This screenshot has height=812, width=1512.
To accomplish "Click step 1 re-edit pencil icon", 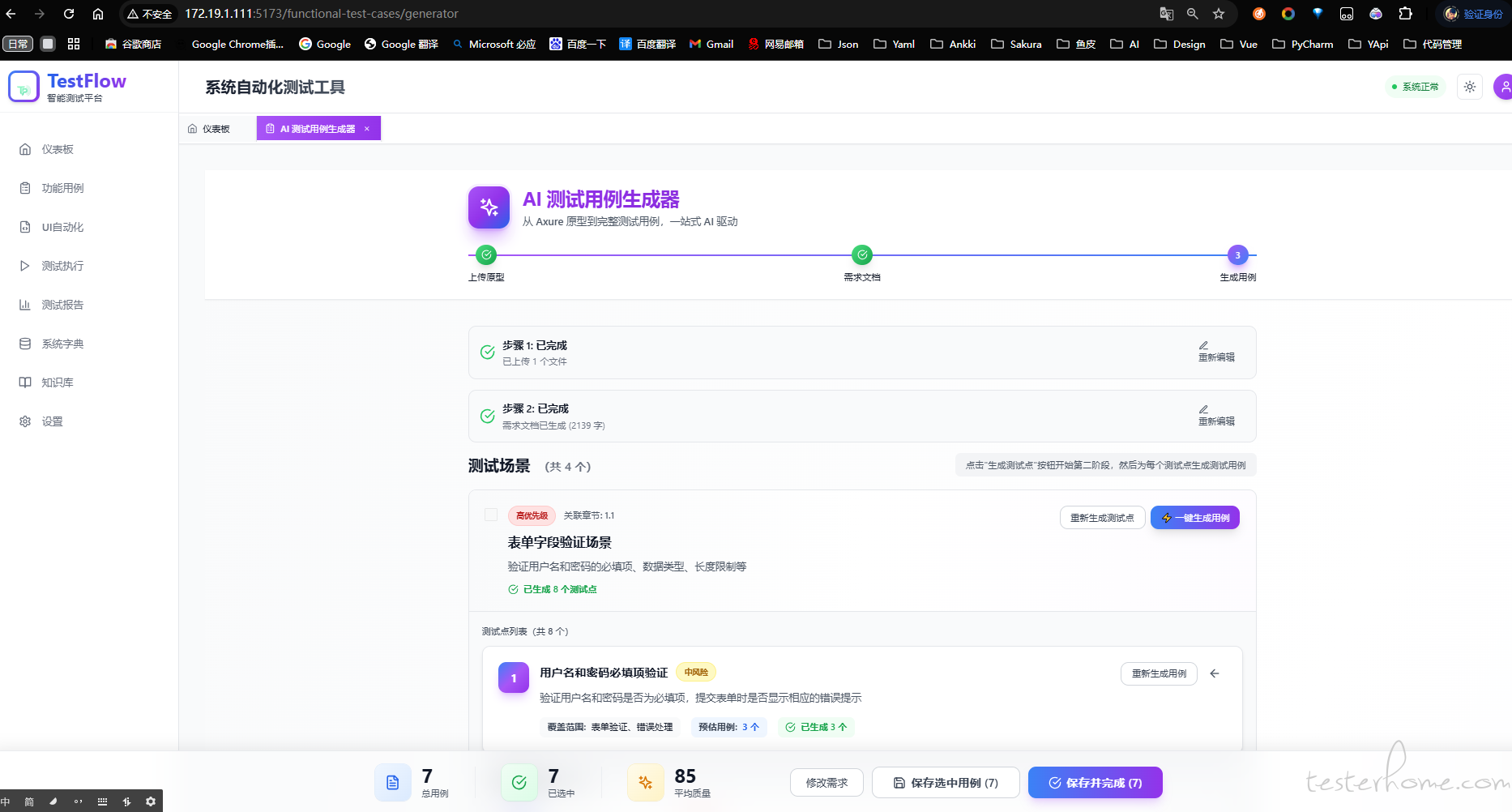I will (x=1204, y=345).
